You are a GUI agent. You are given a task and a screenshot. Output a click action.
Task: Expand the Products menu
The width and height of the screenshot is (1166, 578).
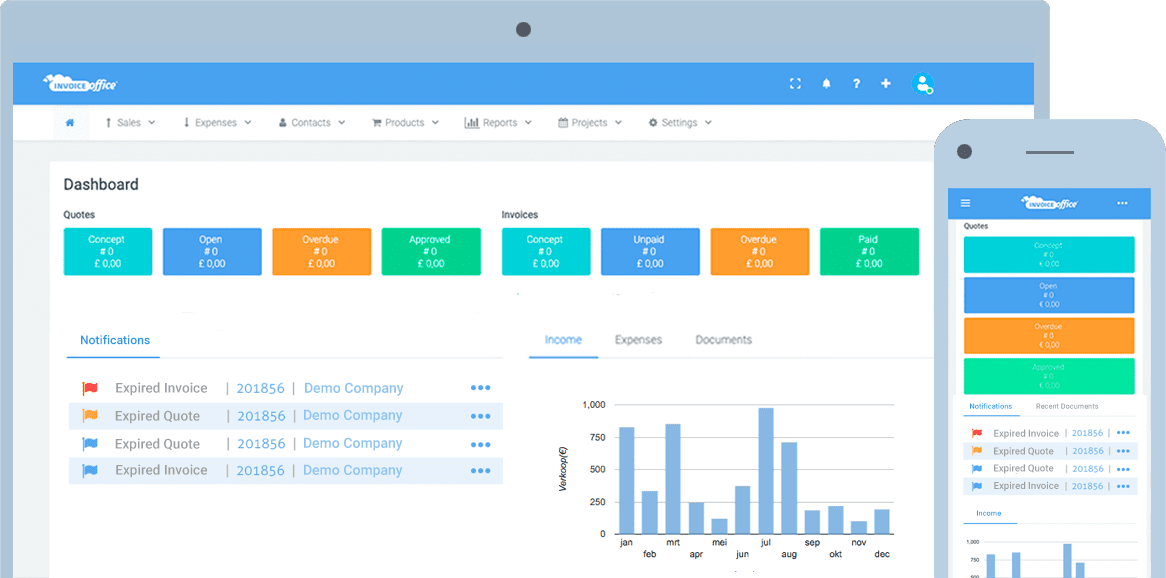[405, 123]
